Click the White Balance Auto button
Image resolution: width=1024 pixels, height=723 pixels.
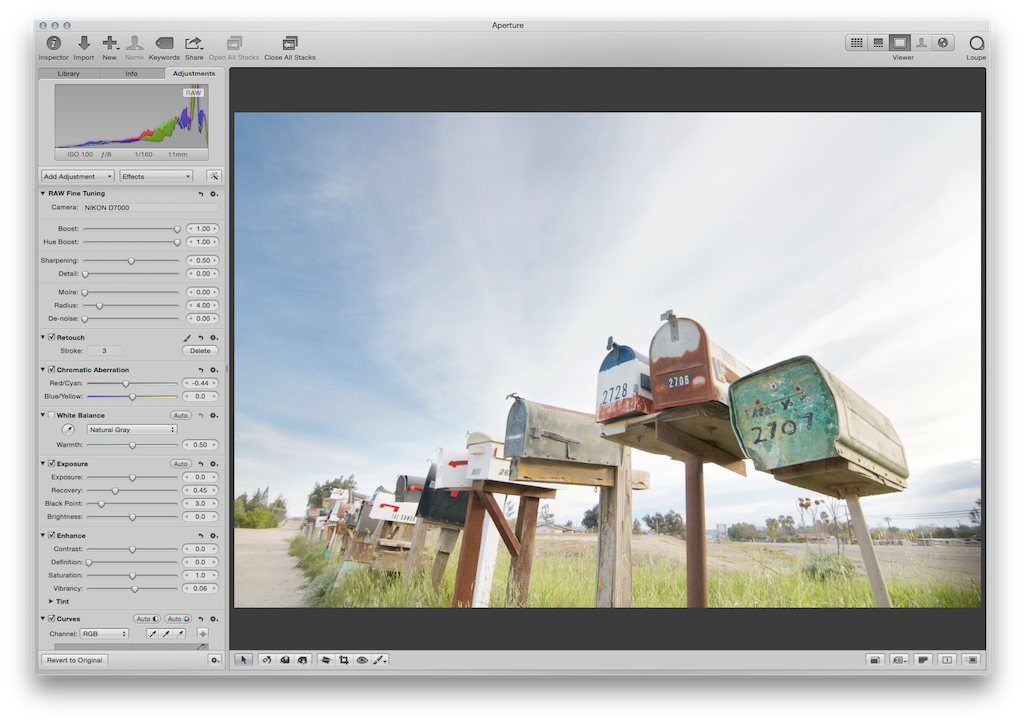pos(181,415)
